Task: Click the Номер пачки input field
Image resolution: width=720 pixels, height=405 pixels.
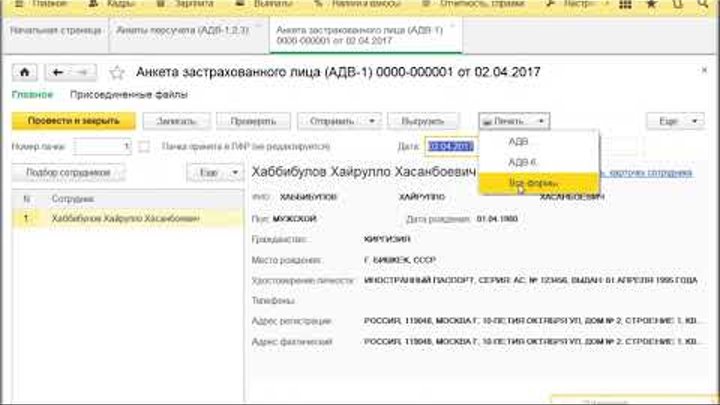Action: click(x=102, y=146)
